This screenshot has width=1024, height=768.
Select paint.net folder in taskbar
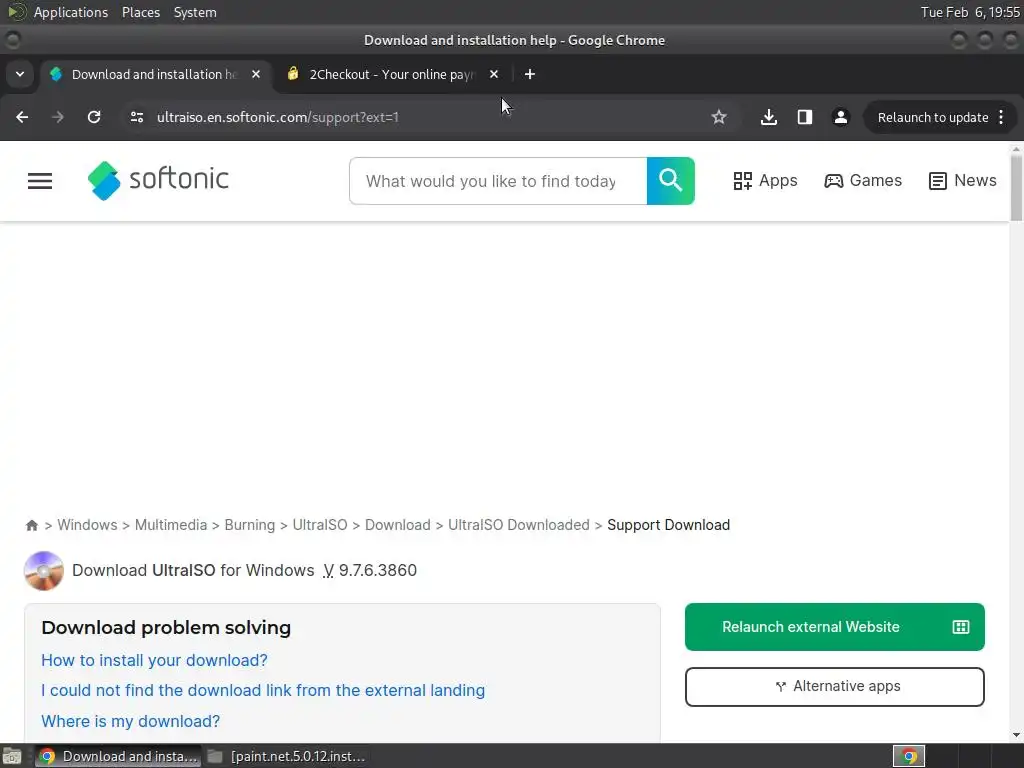pos(286,756)
